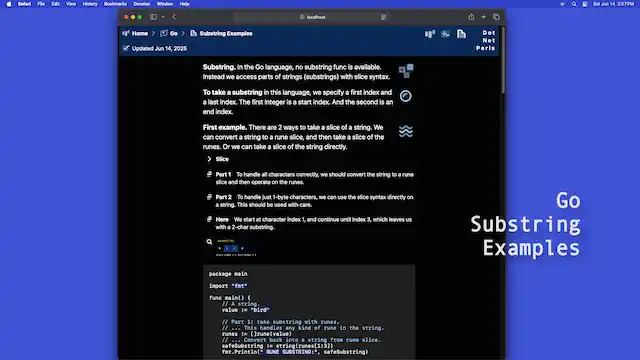The image size is (640, 360).
Task: Click the wave icon beside First example
Action: point(406,131)
